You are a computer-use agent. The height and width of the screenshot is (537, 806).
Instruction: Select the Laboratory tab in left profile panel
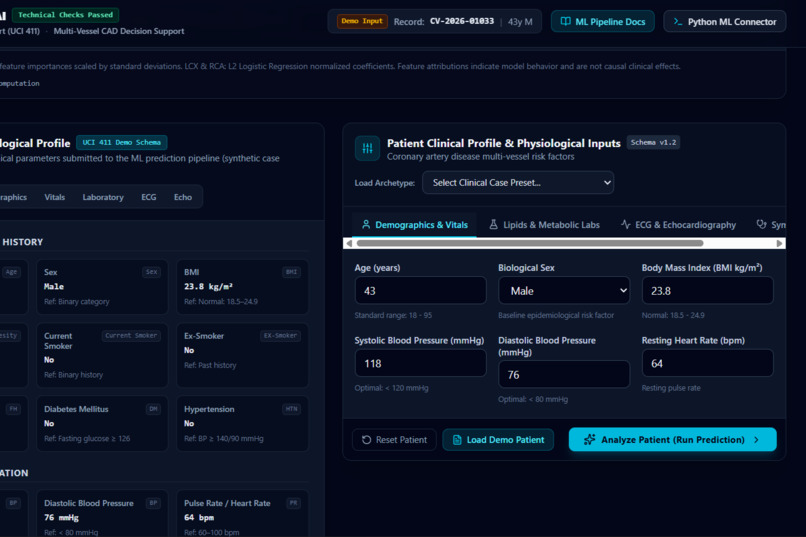click(103, 197)
